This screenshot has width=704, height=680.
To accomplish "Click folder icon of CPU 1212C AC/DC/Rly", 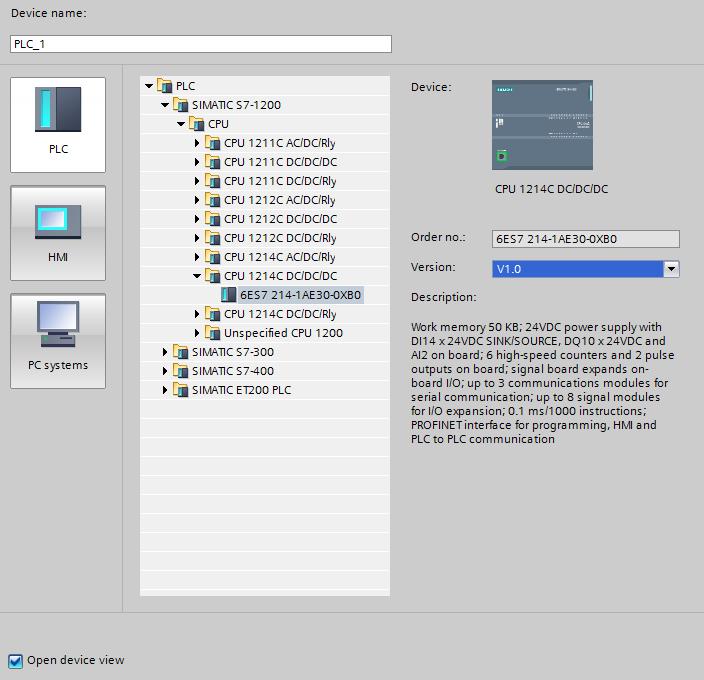I will (x=212, y=200).
